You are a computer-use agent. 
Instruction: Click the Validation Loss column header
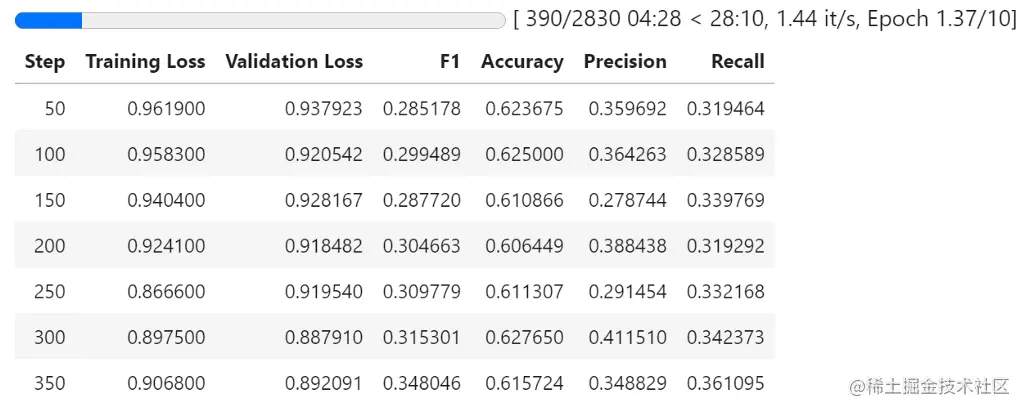click(294, 62)
